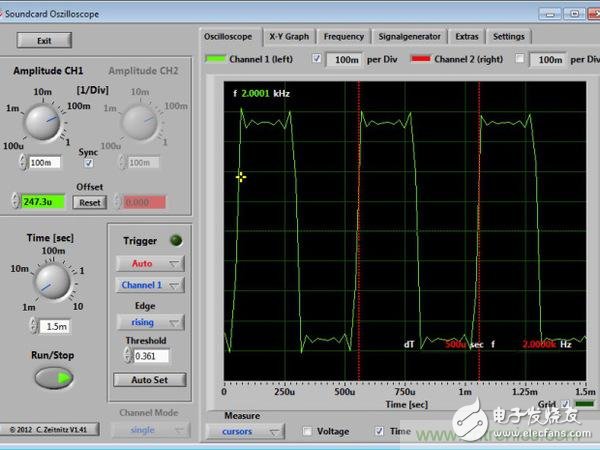Toggle the Sync checkbox
The image size is (600, 450).
pos(88,162)
